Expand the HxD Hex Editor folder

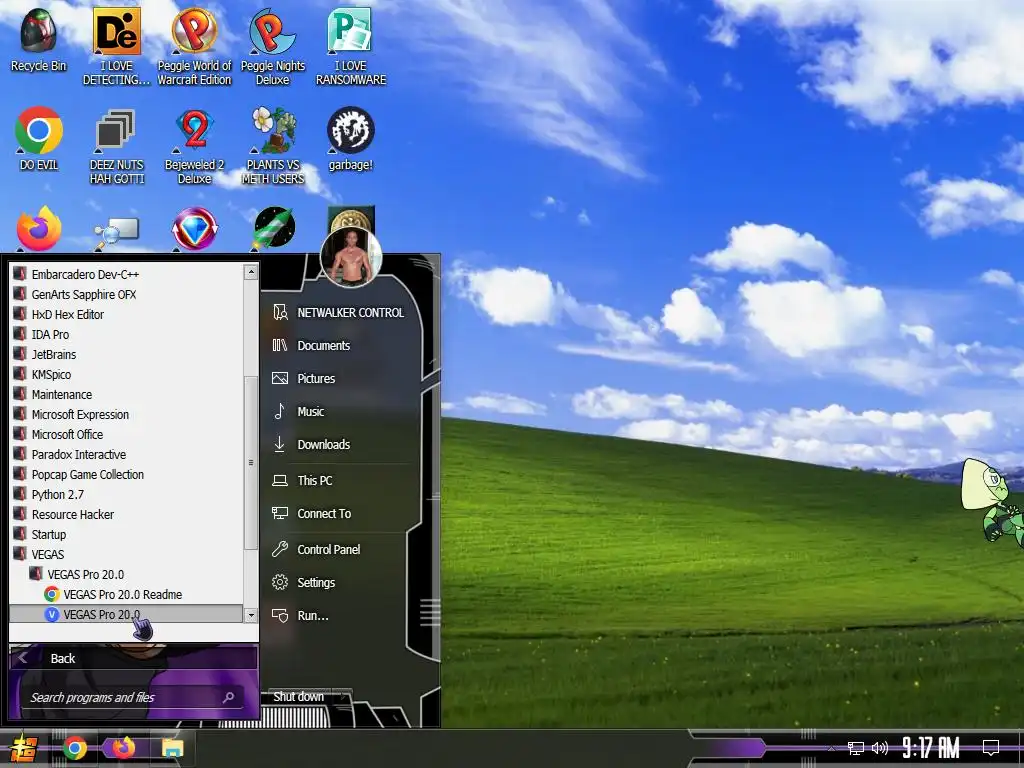pyautogui.click(x=126, y=315)
